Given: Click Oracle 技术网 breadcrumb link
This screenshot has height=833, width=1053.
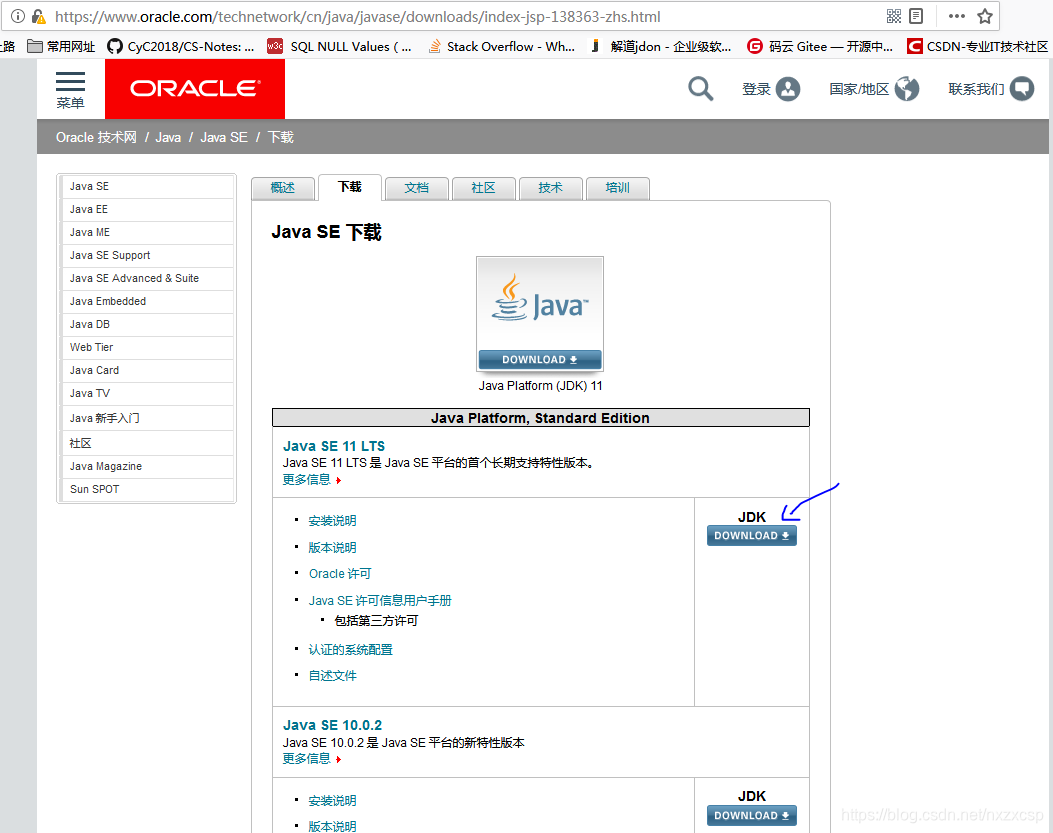Looking at the screenshot, I should click(x=96, y=137).
